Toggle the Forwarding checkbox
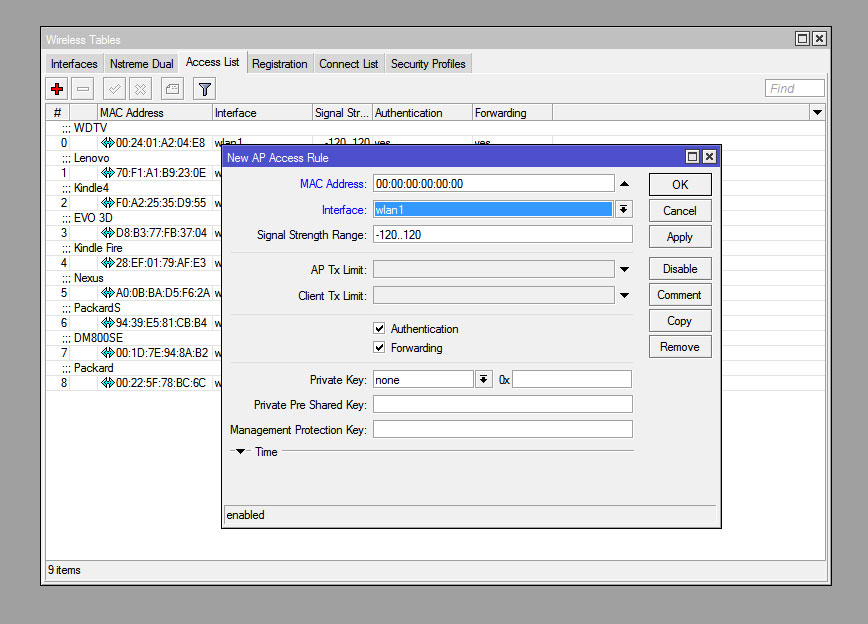The width and height of the screenshot is (868, 624). [x=379, y=348]
